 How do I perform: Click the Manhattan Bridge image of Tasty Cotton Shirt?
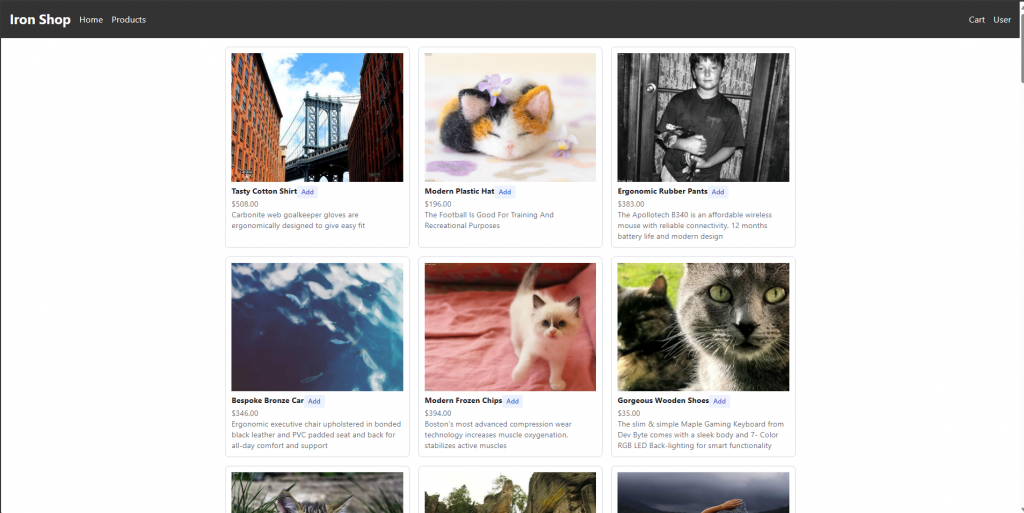317,117
